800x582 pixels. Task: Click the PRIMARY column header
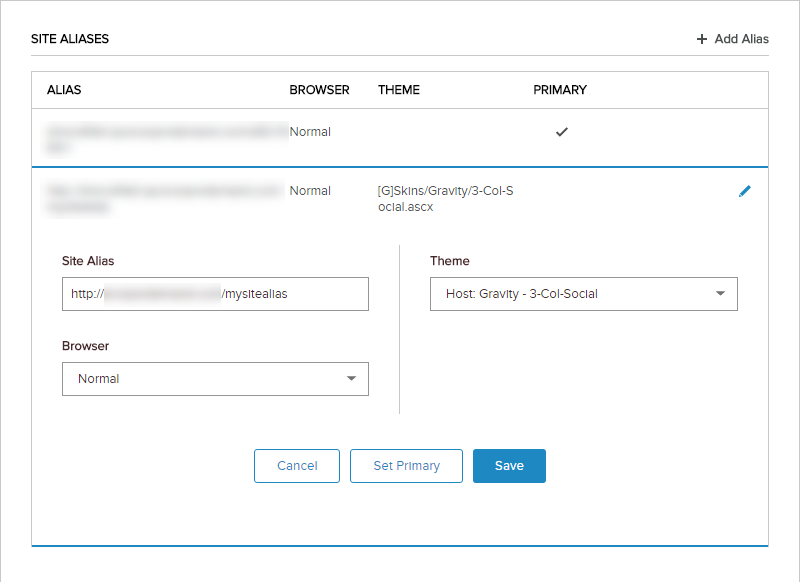point(560,90)
